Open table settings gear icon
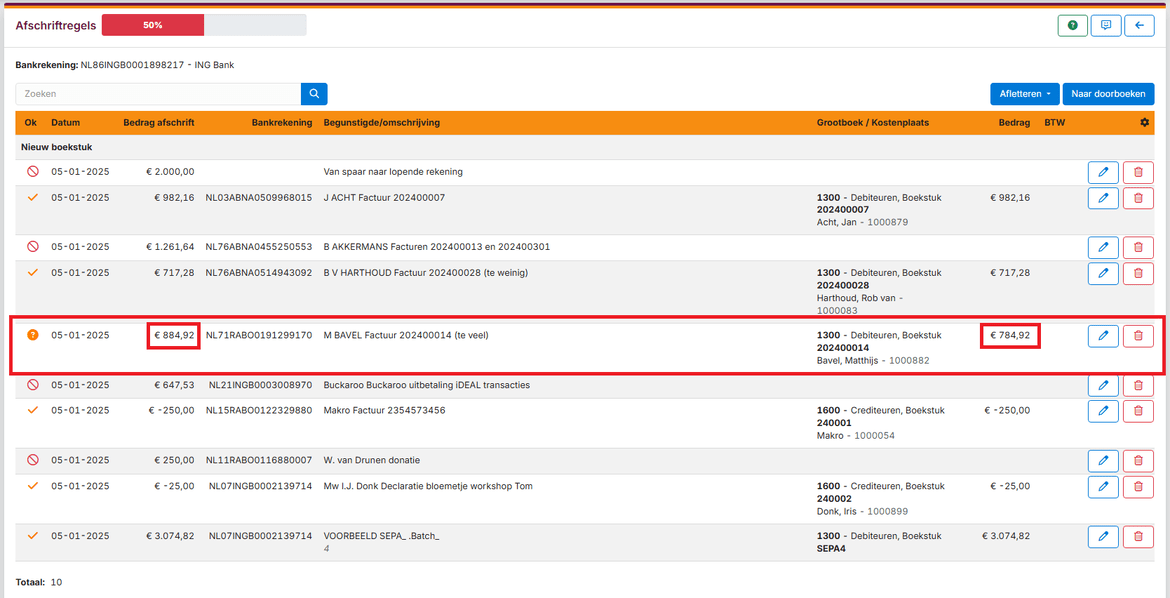This screenshot has height=598, width=1170. [1145, 123]
